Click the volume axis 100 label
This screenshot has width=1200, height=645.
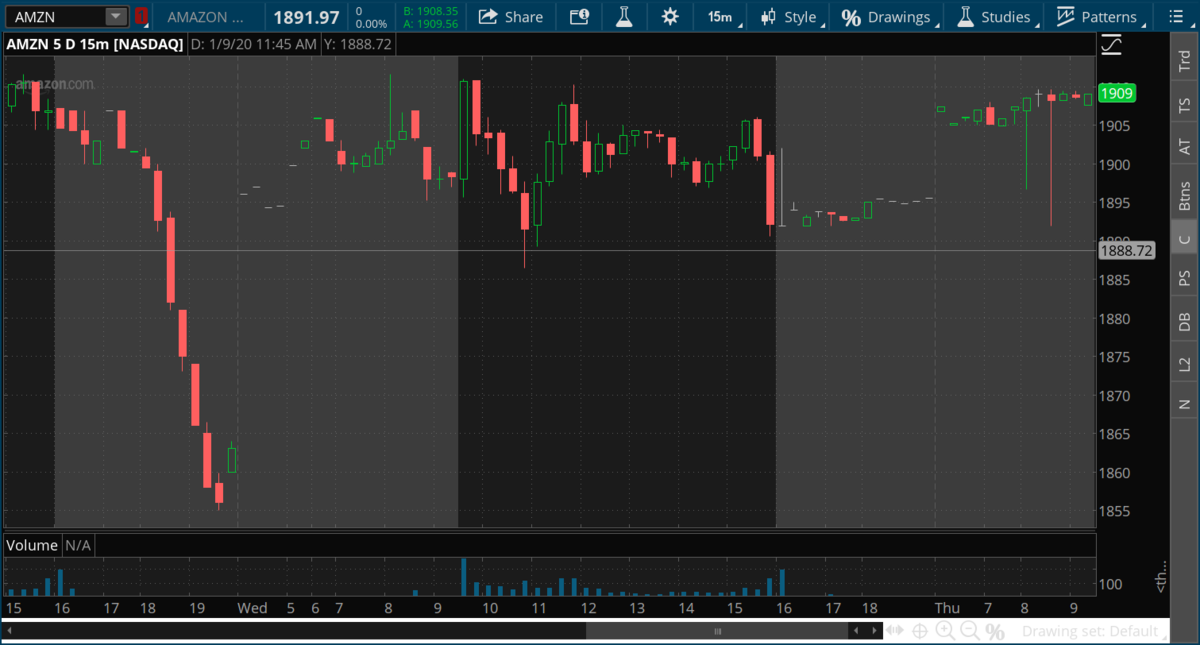(1112, 585)
